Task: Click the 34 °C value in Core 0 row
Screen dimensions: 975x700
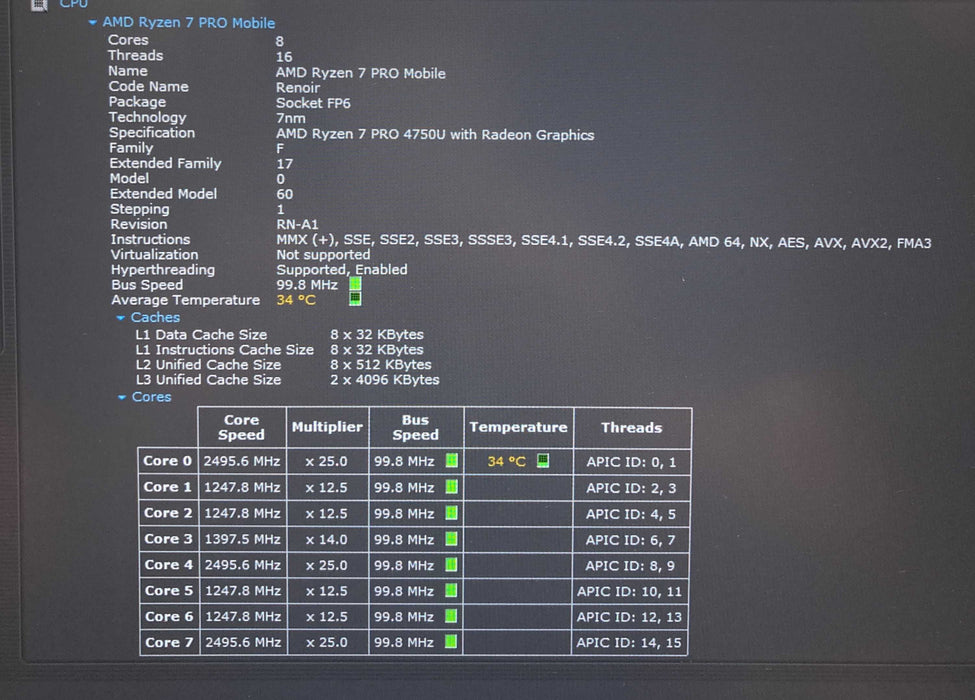Action: click(507, 462)
